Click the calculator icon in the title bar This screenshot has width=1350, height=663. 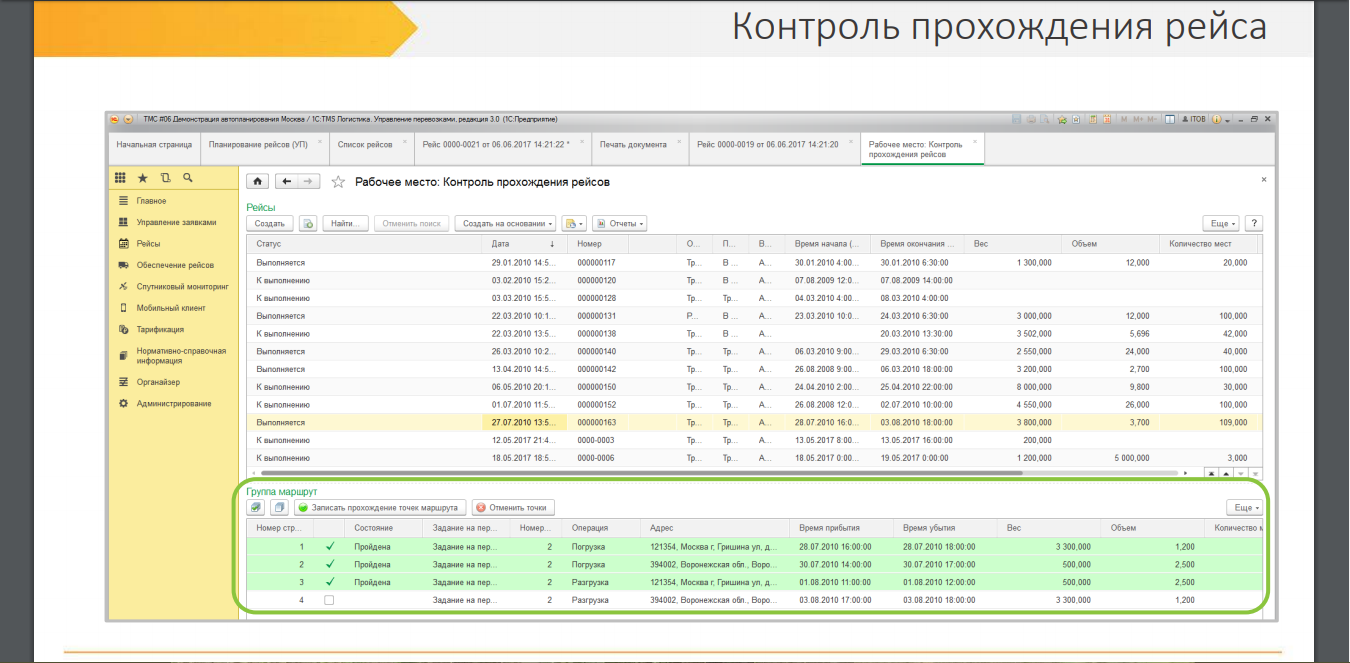coord(1093,118)
